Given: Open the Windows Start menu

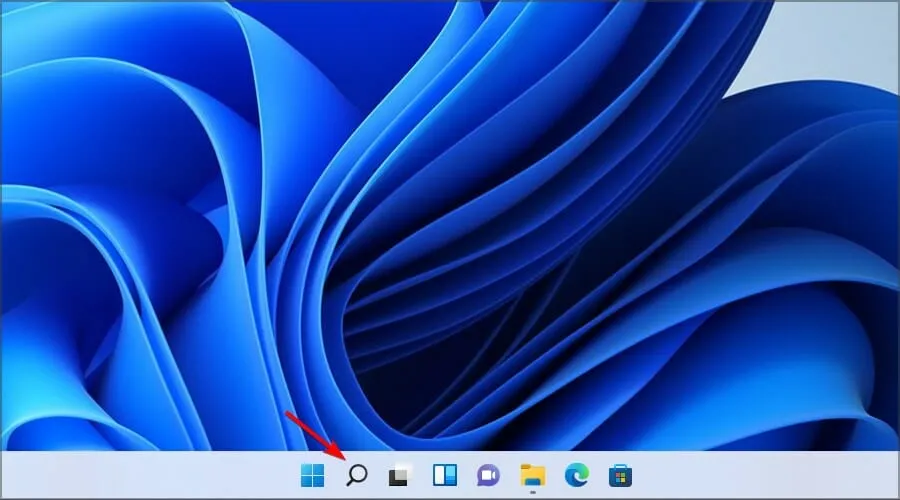Looking at the screenshot, I should point(312,475).
